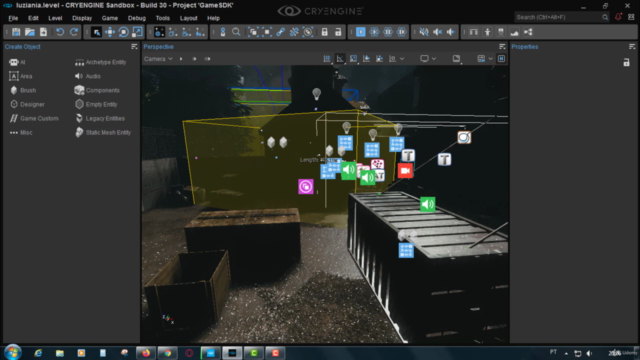Activate the Select tool in toolbar
Screen dimensions: 640x360
coord(96,32)
